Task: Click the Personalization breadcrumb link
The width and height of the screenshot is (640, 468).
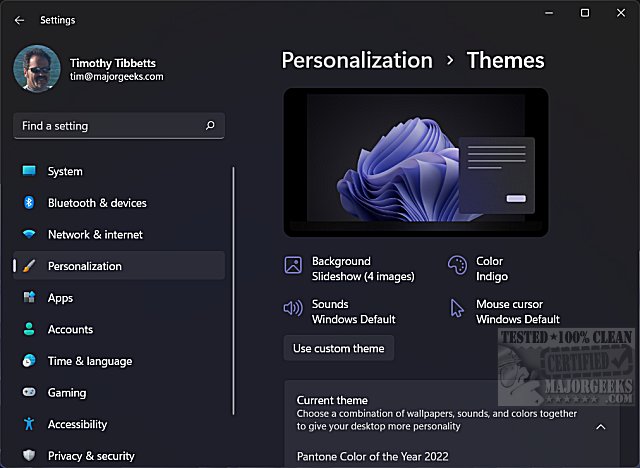Action: 357,60
